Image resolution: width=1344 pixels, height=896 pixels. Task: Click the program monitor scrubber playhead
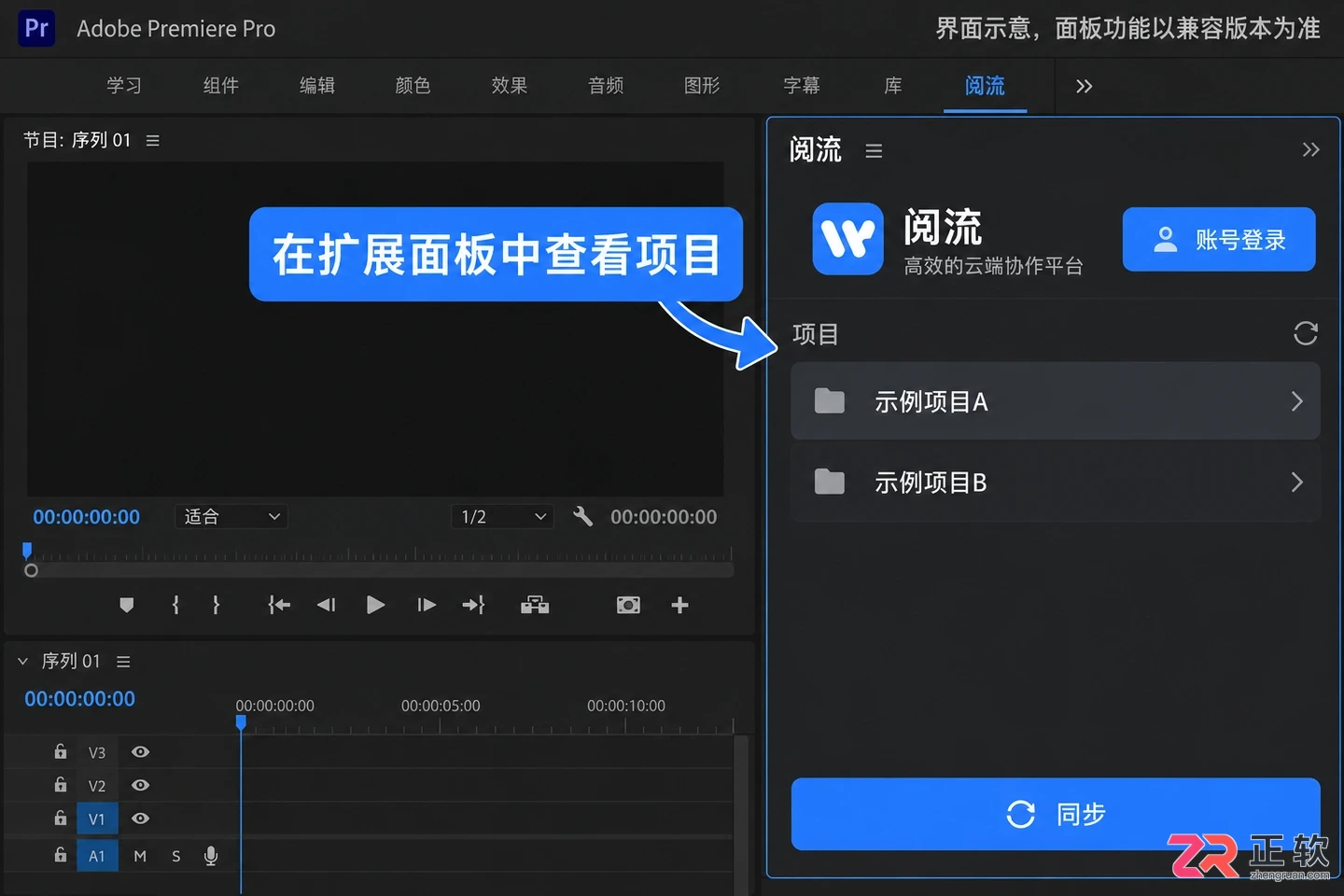pyautogui.click(x=27, y=550)
